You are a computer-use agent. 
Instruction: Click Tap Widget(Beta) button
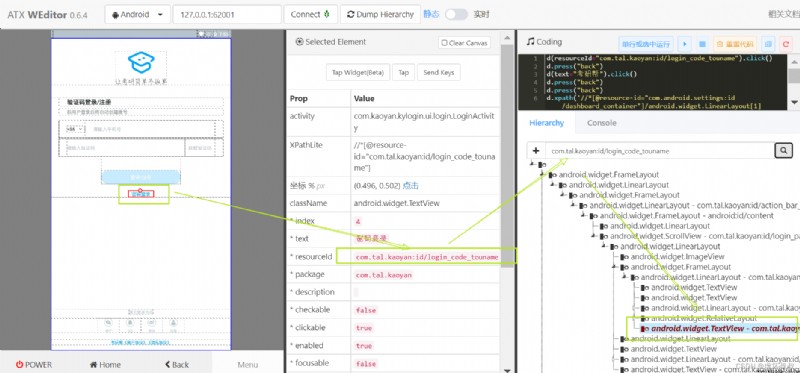point(358,72)
